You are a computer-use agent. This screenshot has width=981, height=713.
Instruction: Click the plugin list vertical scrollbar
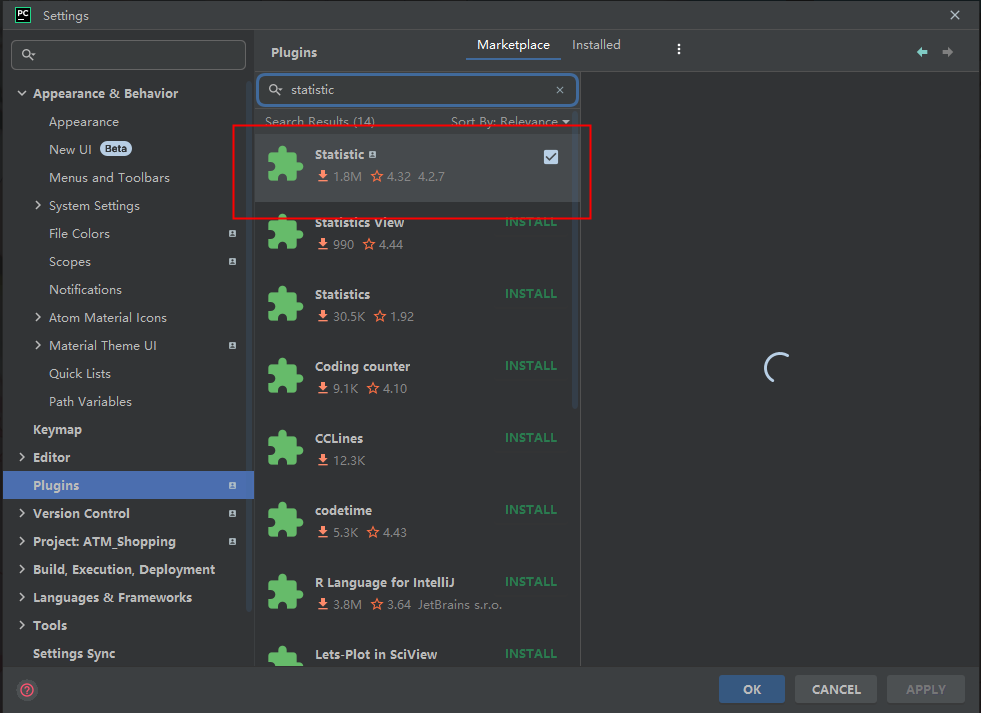click(575, 260)
